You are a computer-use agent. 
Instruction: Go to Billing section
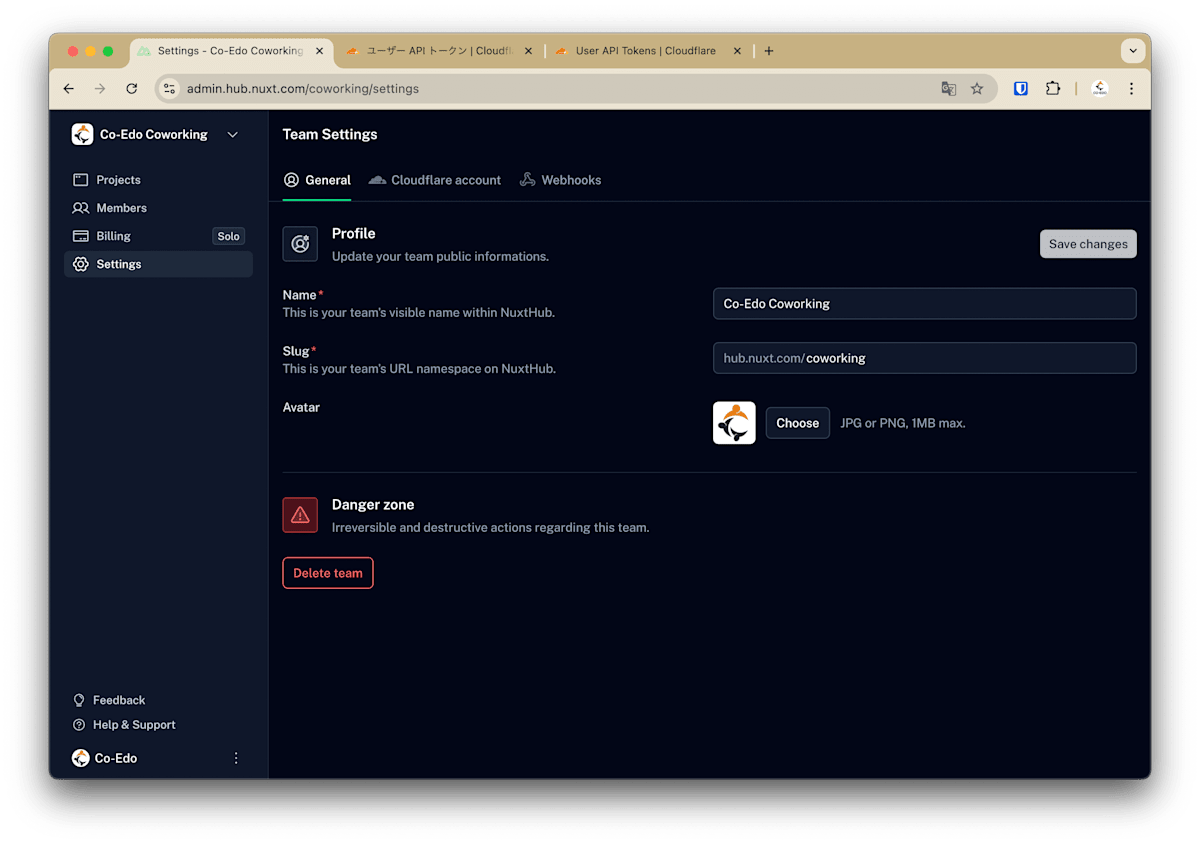pyautogui.click(x=158, y=236)
